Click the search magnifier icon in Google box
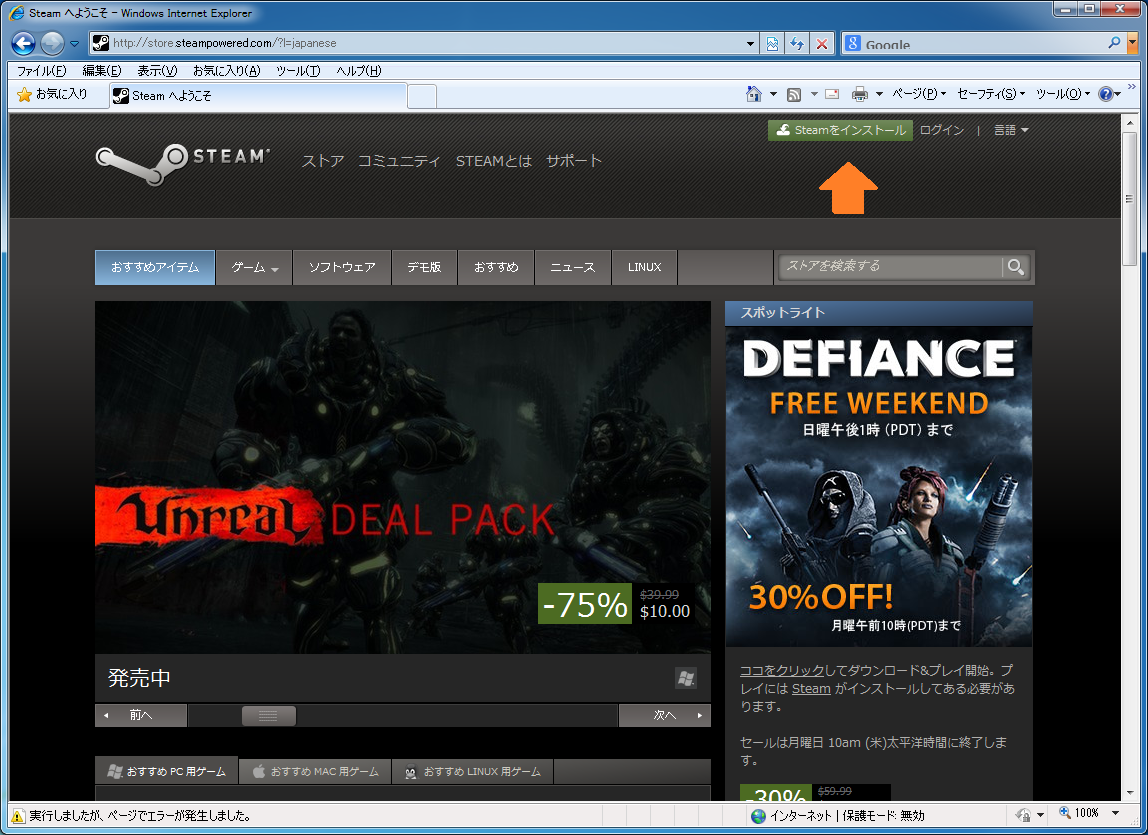Image resolution: width=1148 pixels, height=835 pixels. coord(1114,43)
